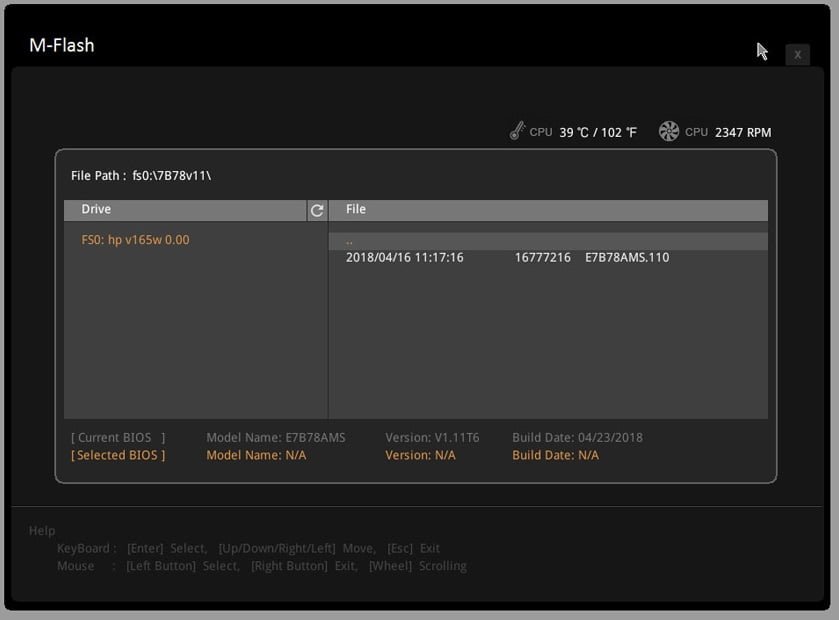
Task: Click current Model Name: E7B78AMS text
Action: coord(275,438)
